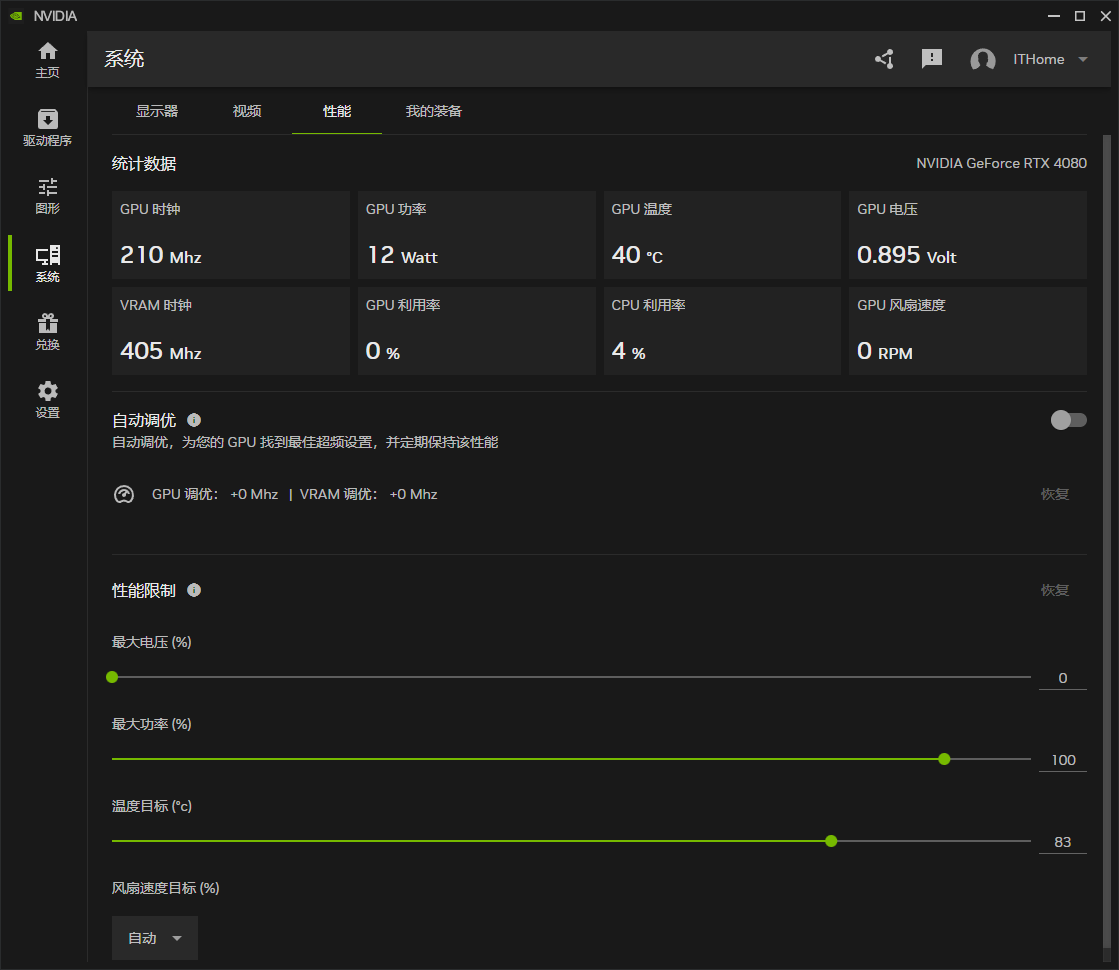This screenshot has height=970, width=1119.
Task: Click the 系统 (System) sidebar icon
Action: pyautogui.click(x=47, y=263)
